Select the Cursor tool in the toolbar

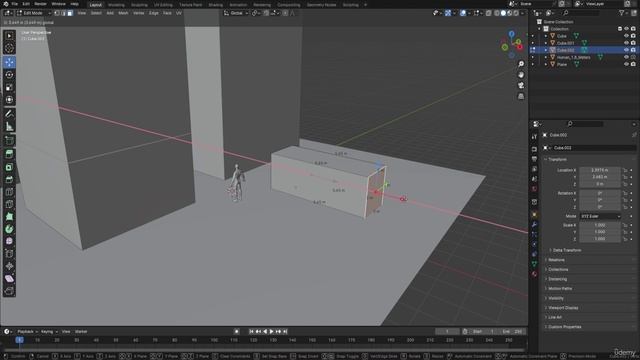click(x=9, y=48)
